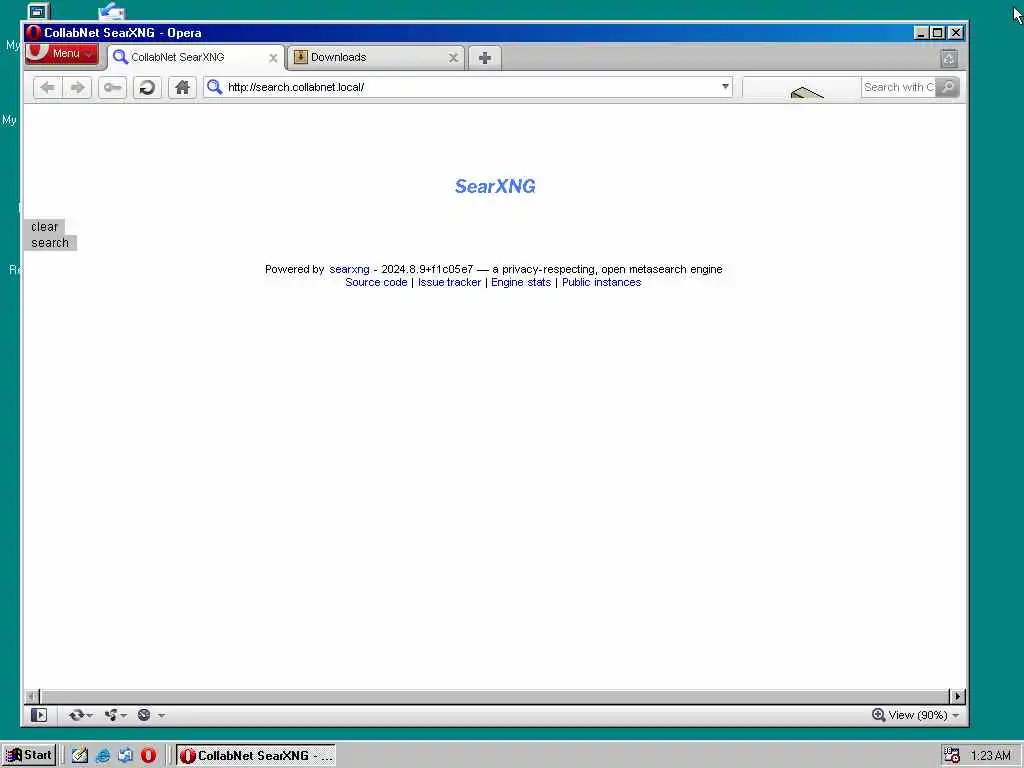
Task: Click the closed tabs trash icon
Action: pyautogui.click(x=949, y=59)
